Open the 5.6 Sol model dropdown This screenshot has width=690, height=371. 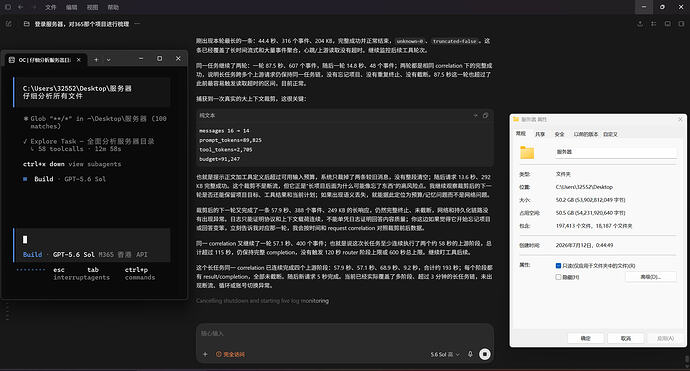445,354
